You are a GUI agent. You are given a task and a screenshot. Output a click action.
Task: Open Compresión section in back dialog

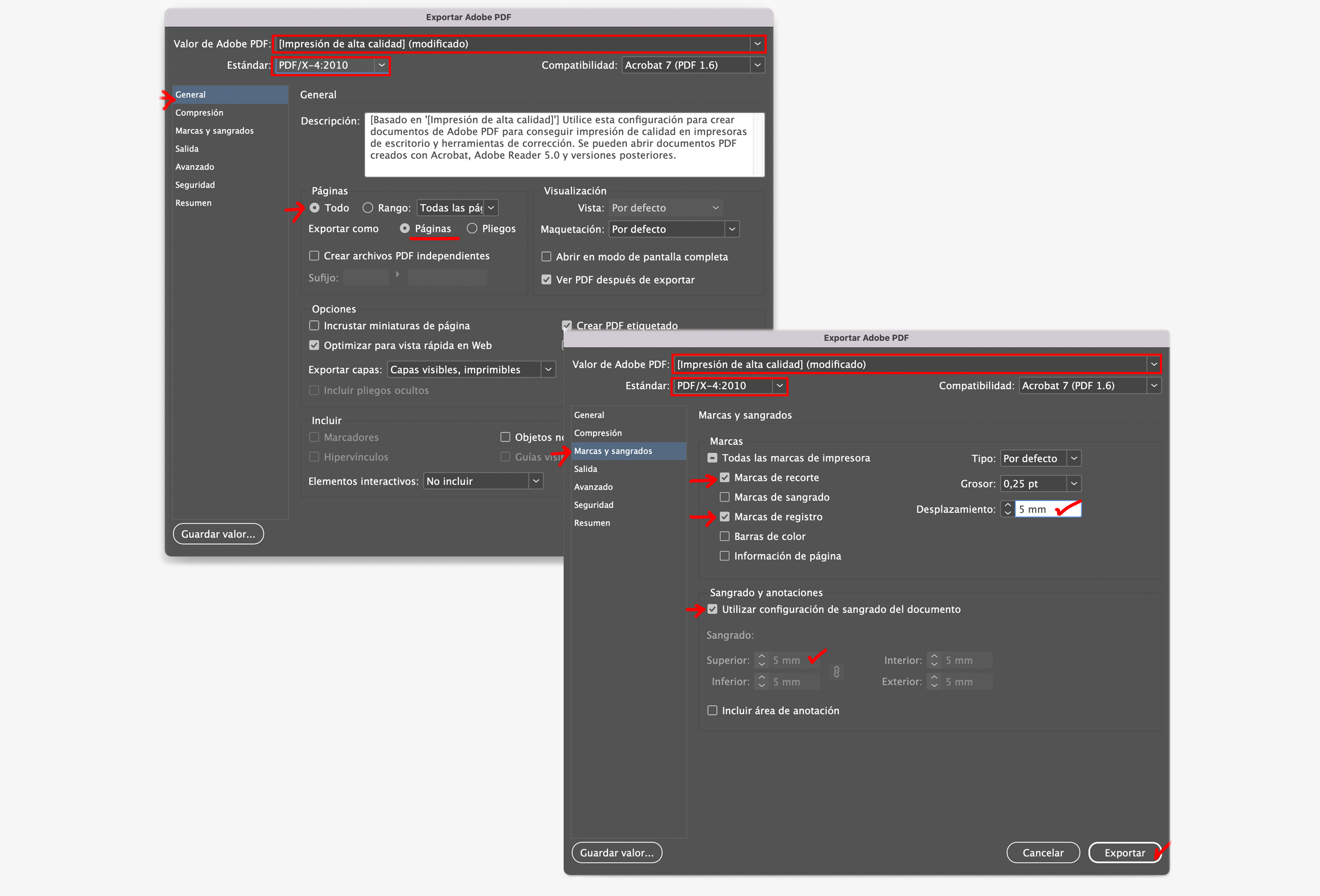tap(200, 112)
